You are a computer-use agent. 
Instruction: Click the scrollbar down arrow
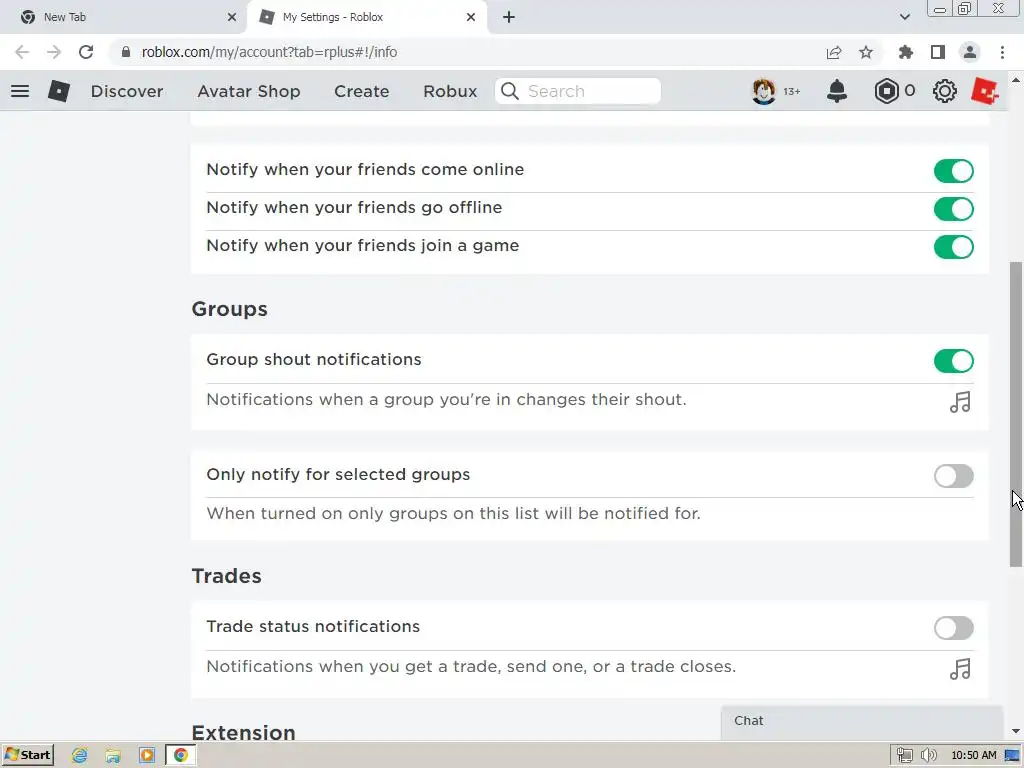(x=1016, y=731)
